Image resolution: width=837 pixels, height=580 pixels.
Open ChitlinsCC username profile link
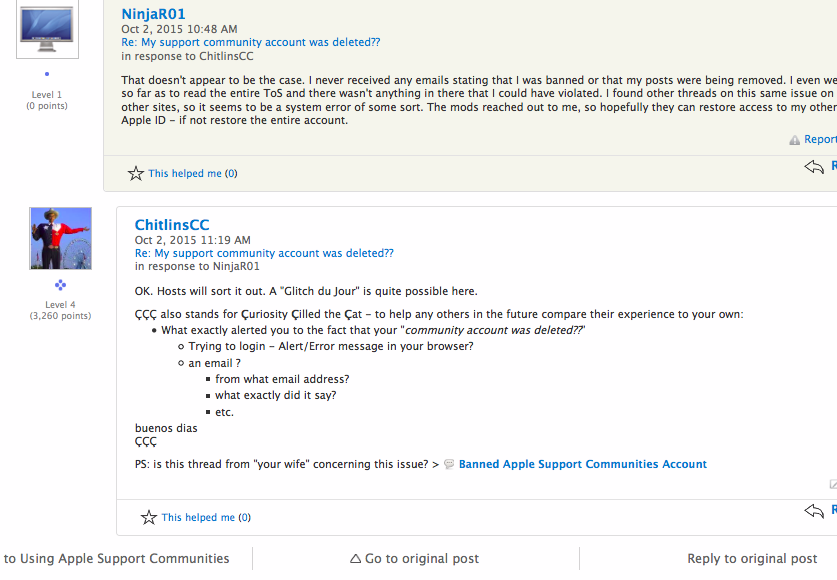pos(172,225)
